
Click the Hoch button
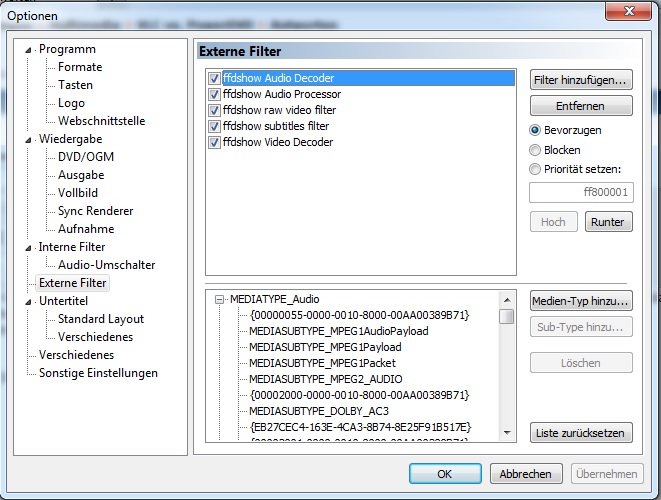(x=554, y=222)
